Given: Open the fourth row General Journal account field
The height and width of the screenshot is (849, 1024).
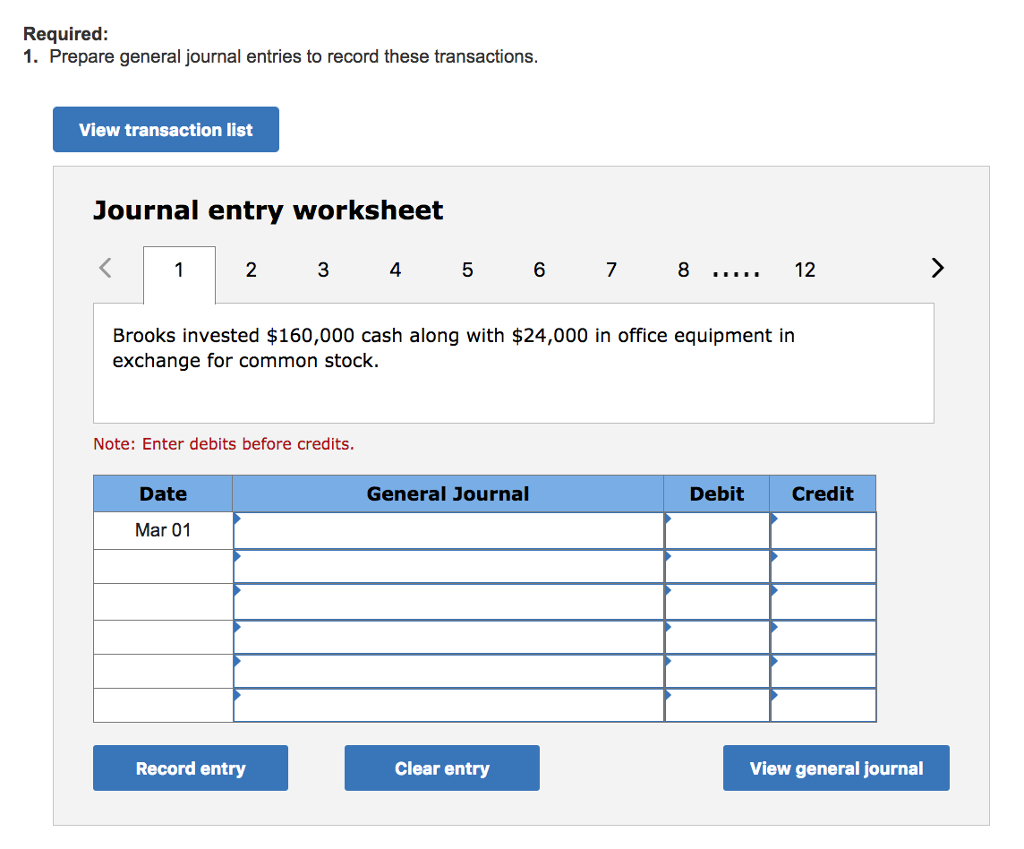Looking at the screenshot, I should coord(449,637).
